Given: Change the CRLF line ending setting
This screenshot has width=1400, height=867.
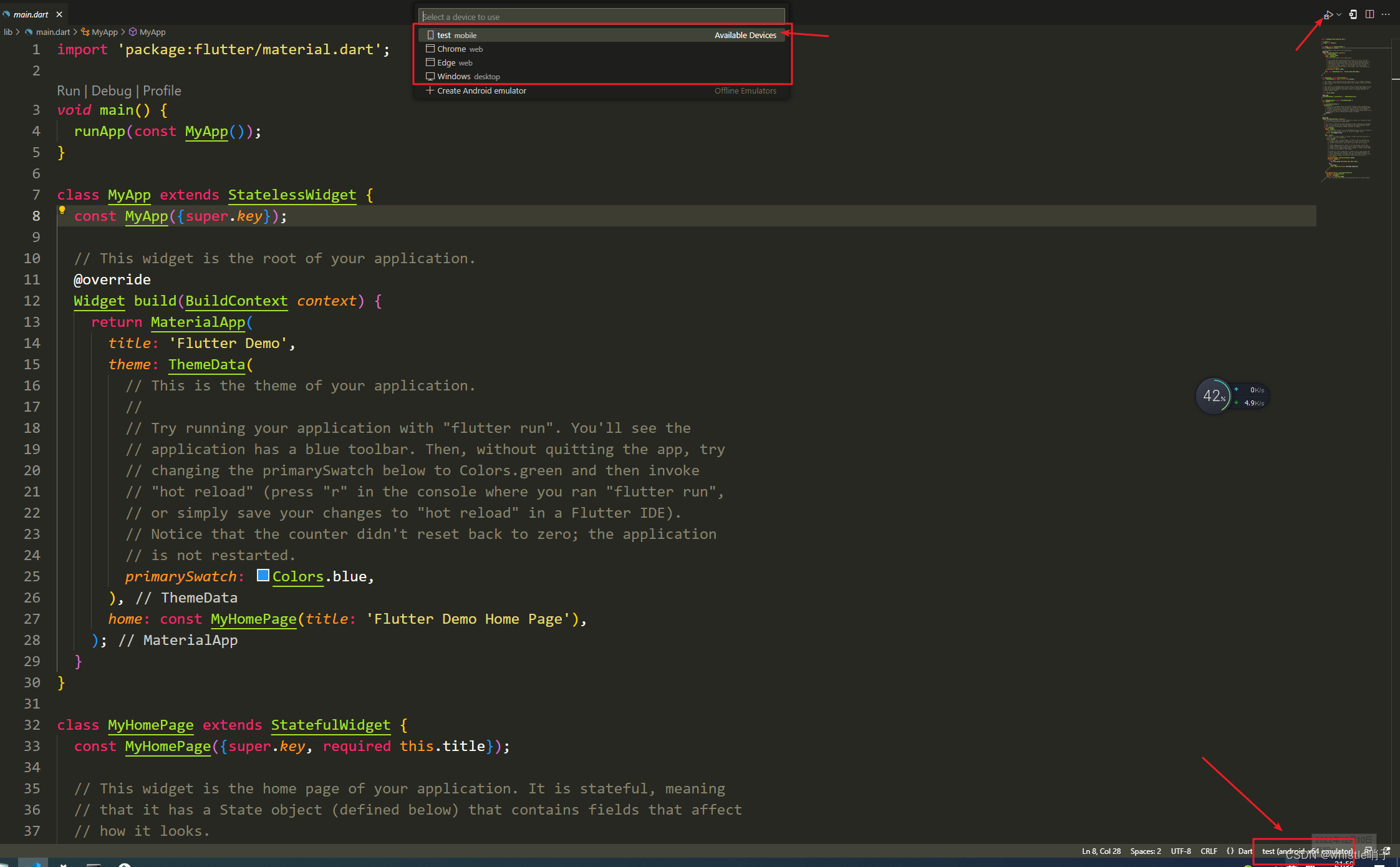Looking at the screenshot, I should click(x=1209, y=851).
